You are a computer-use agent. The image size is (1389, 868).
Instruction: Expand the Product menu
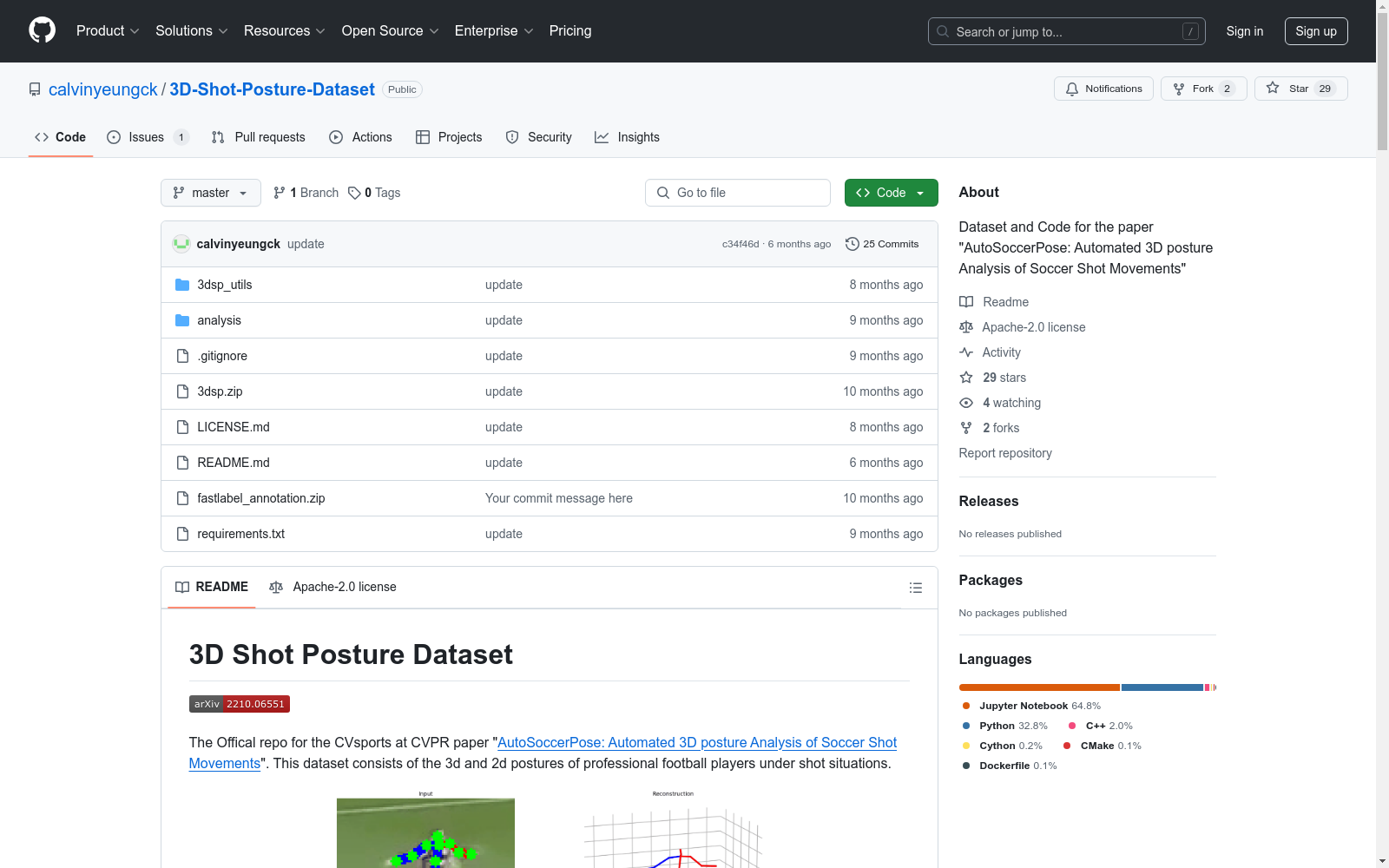click(108, 30)
